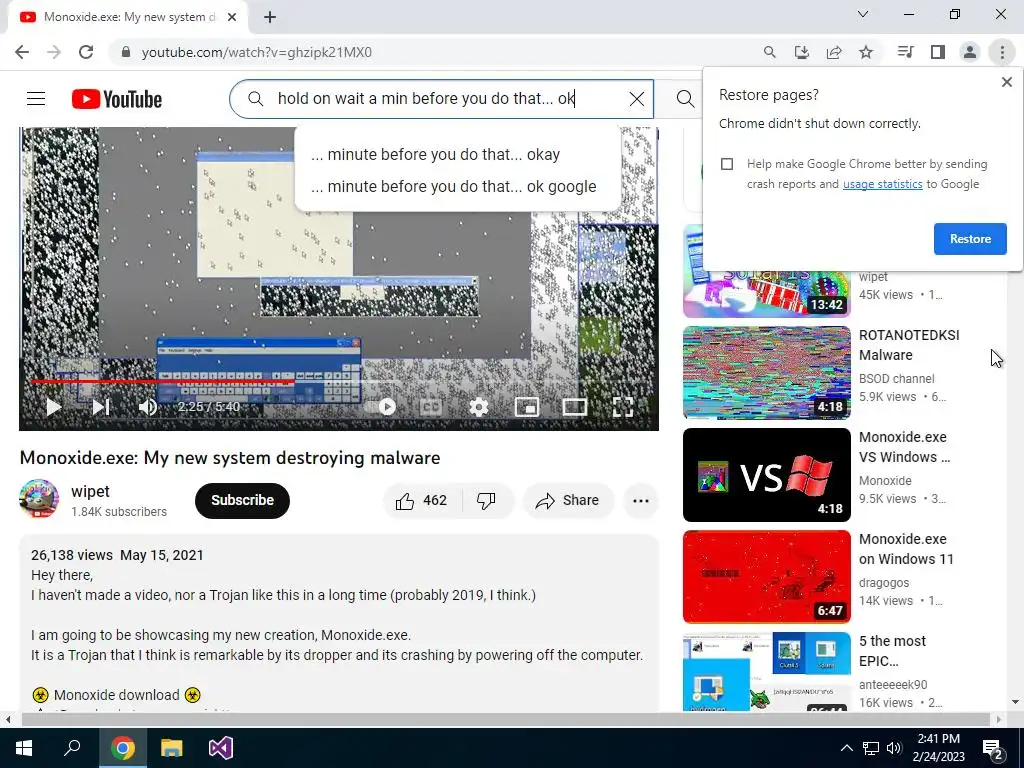Image resolution: width=1024 pixels, height=768 pixels.
Task: Open File Explorer from the taskbar
Action: pos(172,748)
